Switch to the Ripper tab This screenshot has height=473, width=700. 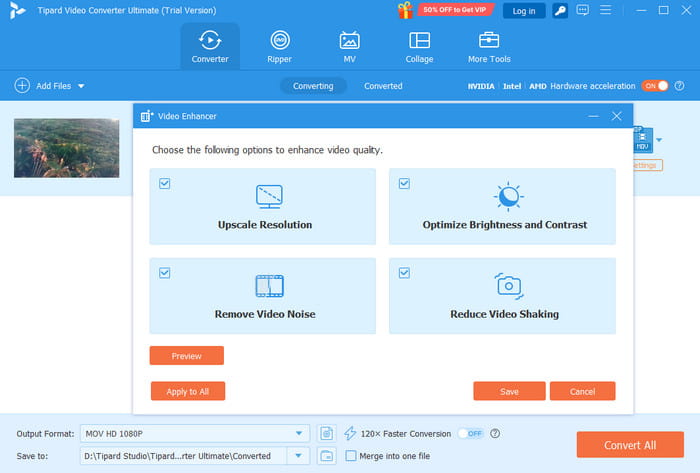pos(279,46)
